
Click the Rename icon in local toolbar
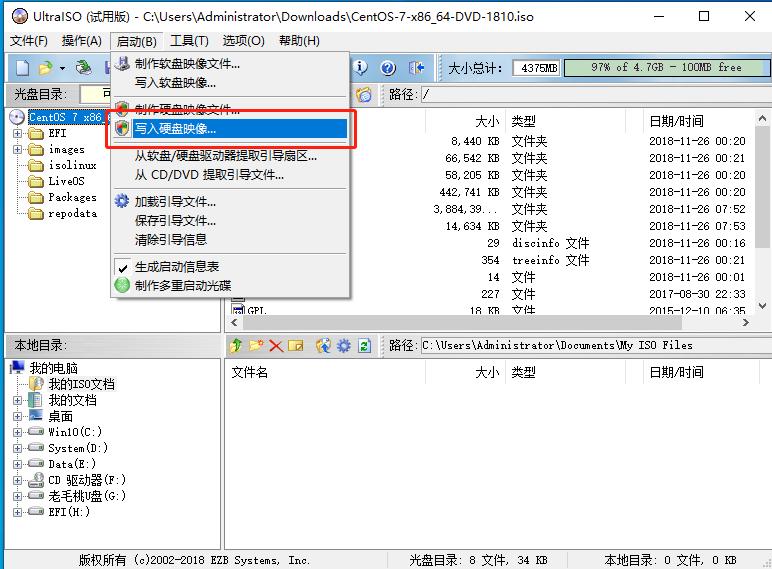pos(295,346)
